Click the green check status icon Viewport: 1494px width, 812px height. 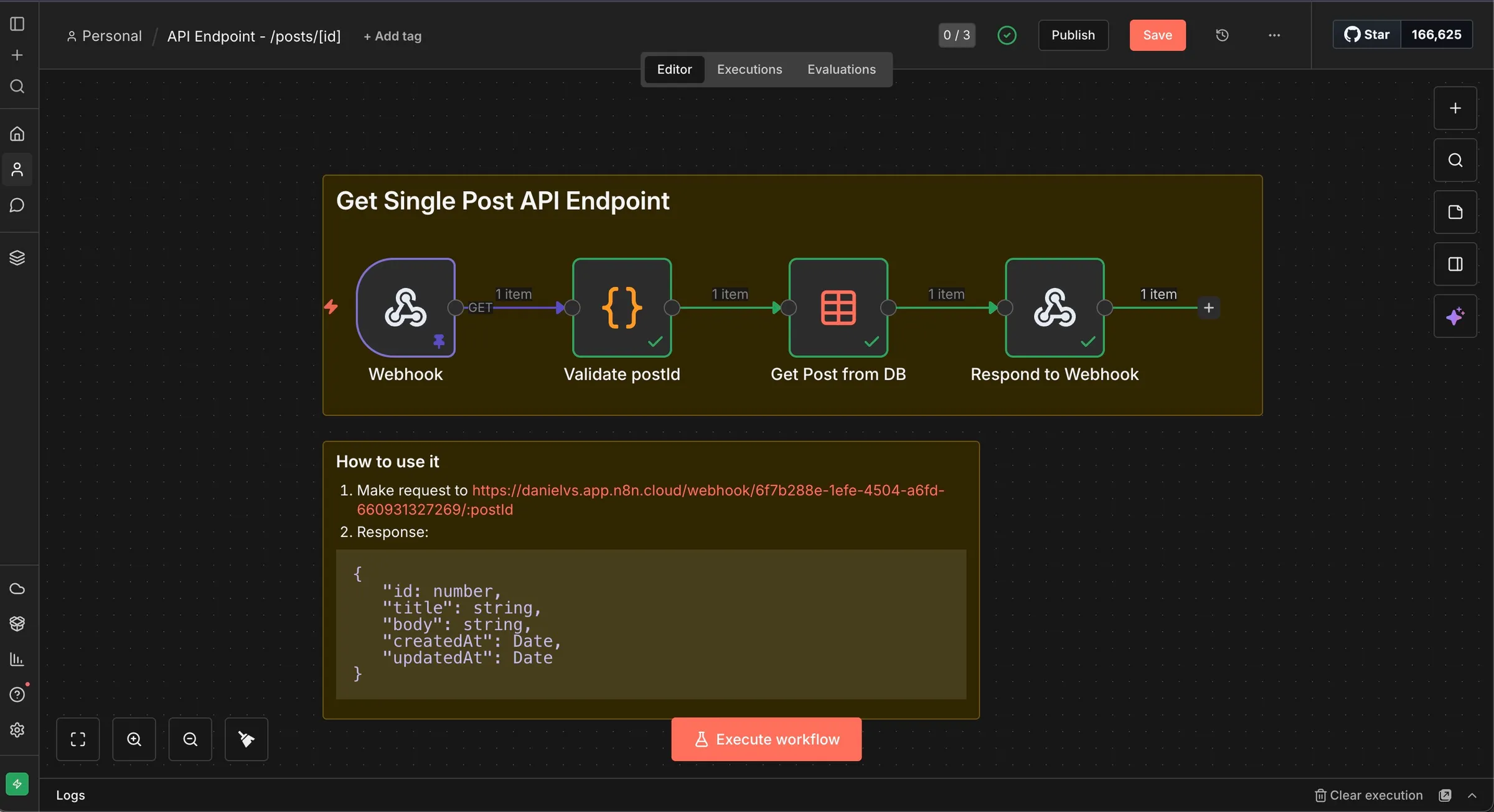click(x=1007, y=35)
